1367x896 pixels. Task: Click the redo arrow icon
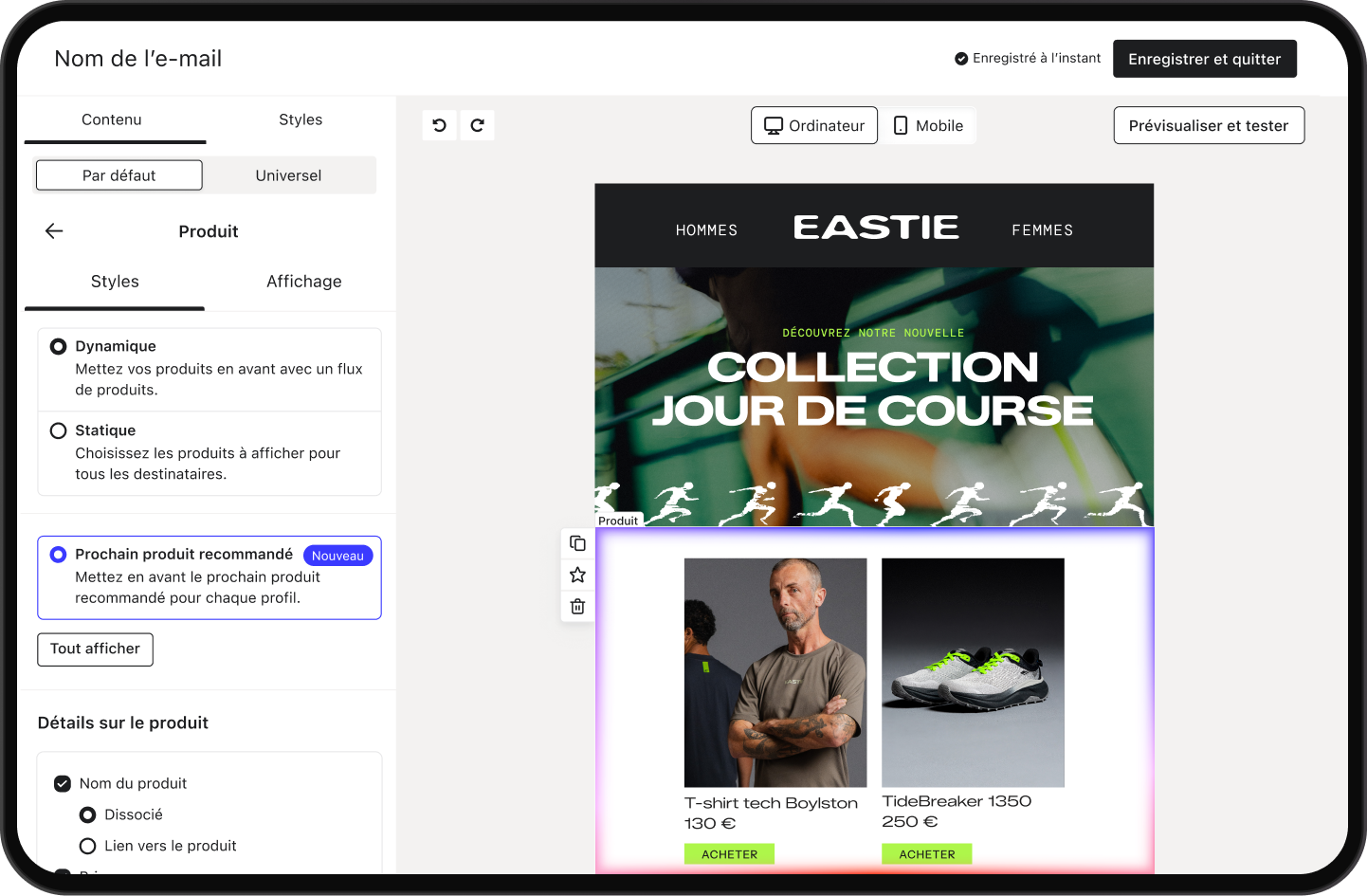pyautogui.click(x=478, y=125)
